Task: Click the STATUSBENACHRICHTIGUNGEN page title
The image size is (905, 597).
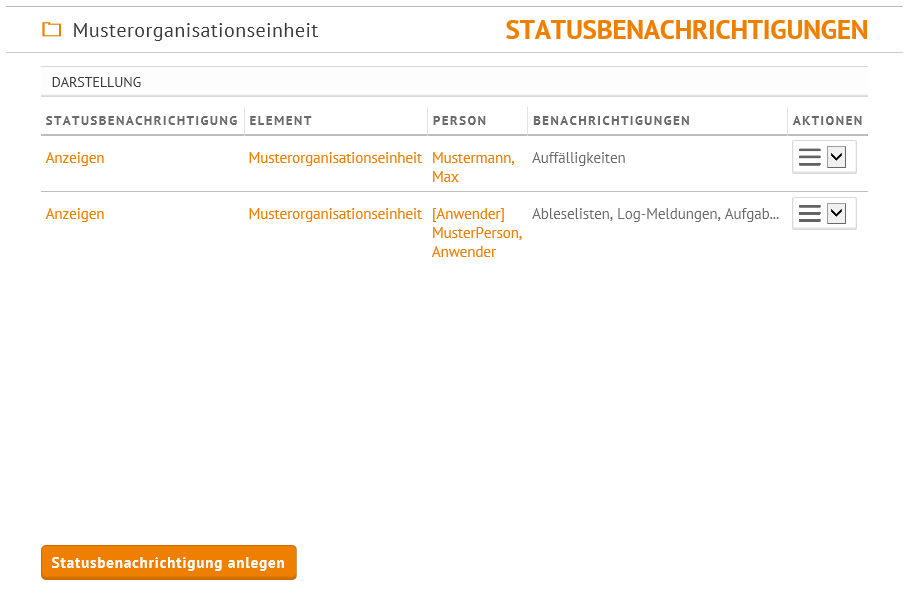Action: coord(687,30)
